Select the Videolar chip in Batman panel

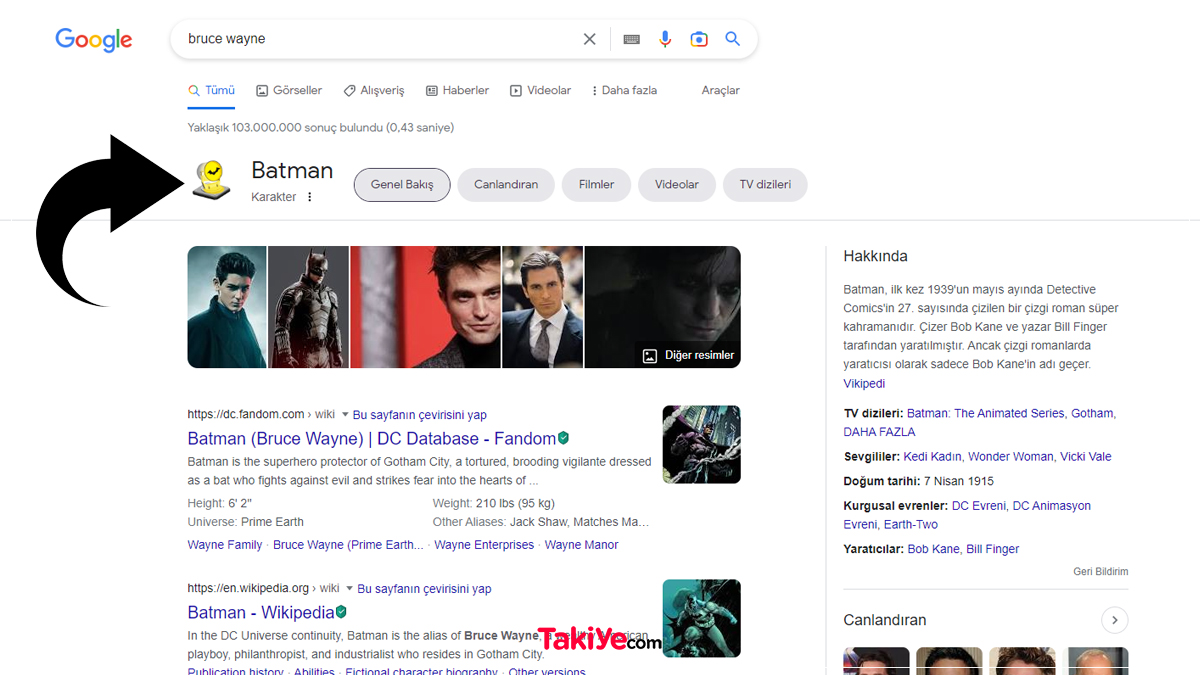677,185
